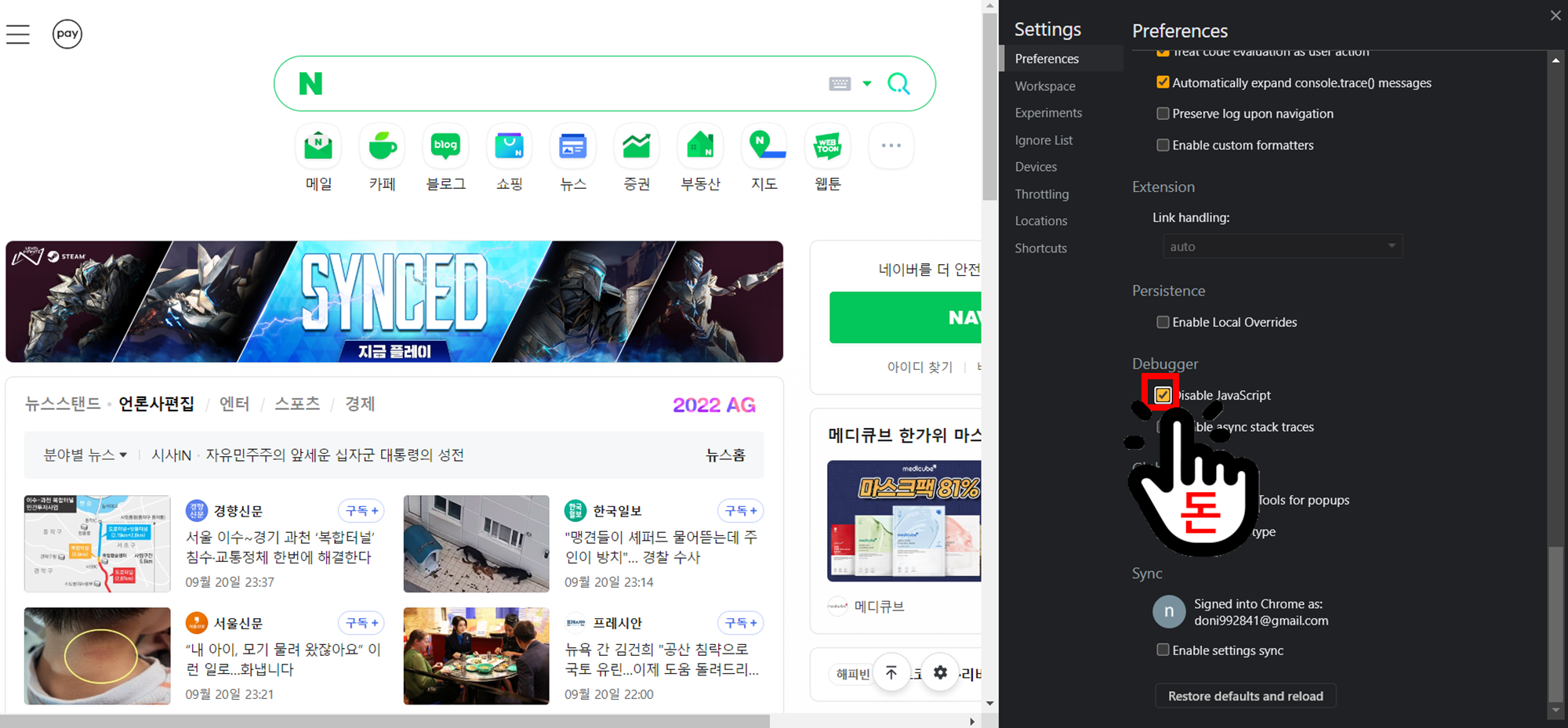Click the 2022 AG banner
This screenshot has height=728, width=1568.
[x=714, y=405]
